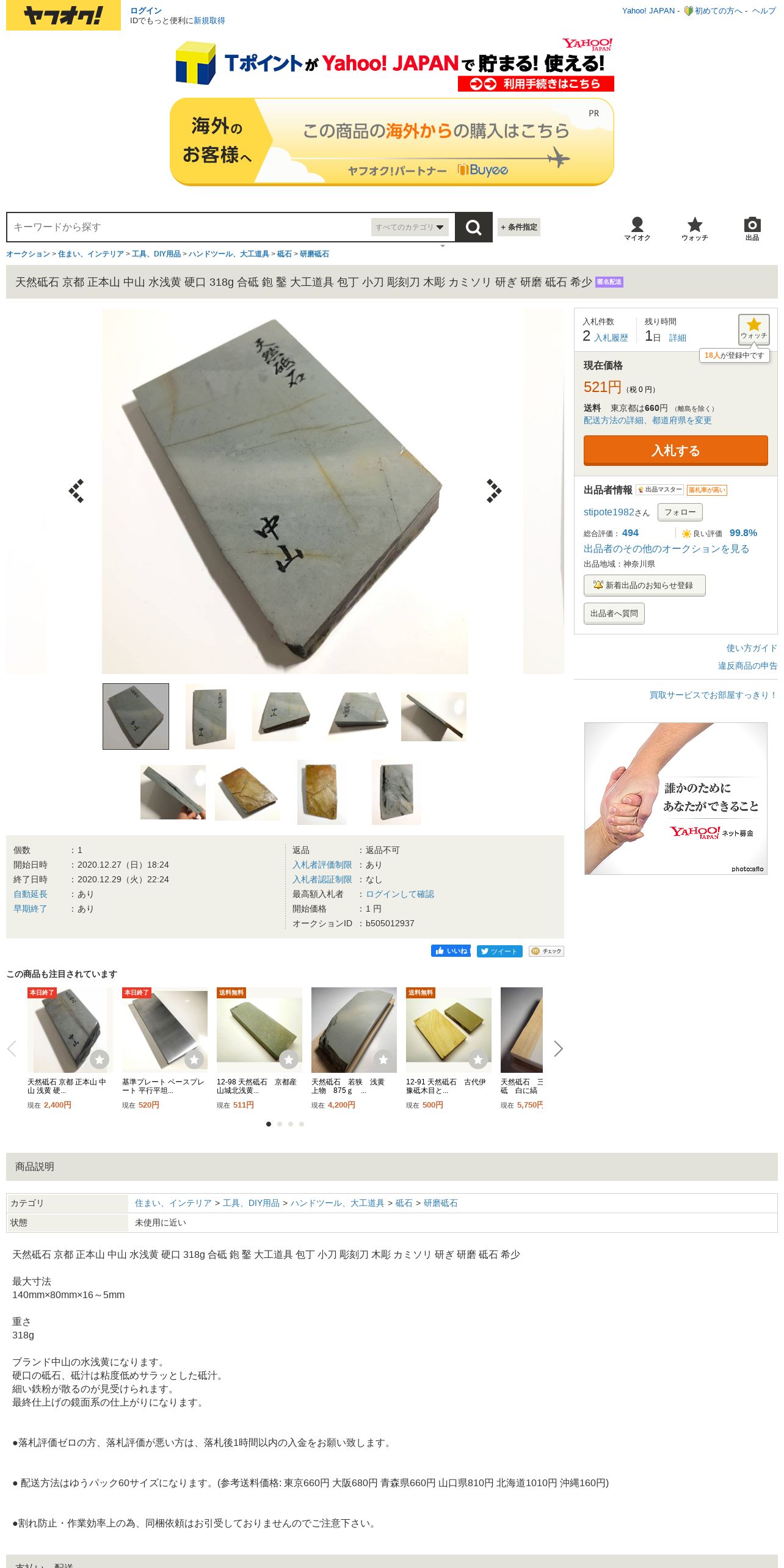Open the マイオク person icon
The image size is (784, 1568).
click(637, 229)
